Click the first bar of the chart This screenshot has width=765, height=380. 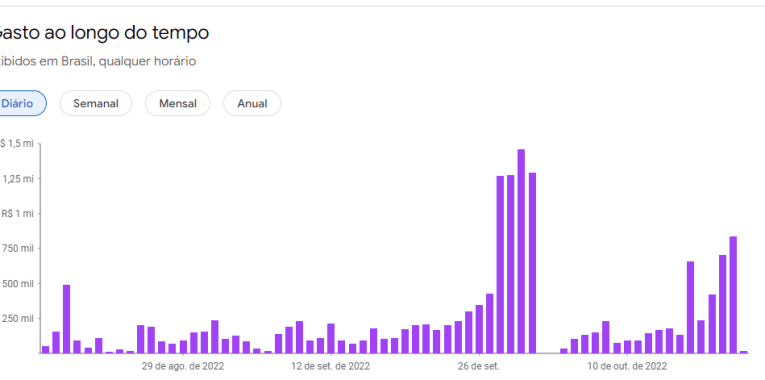(45, 349)
